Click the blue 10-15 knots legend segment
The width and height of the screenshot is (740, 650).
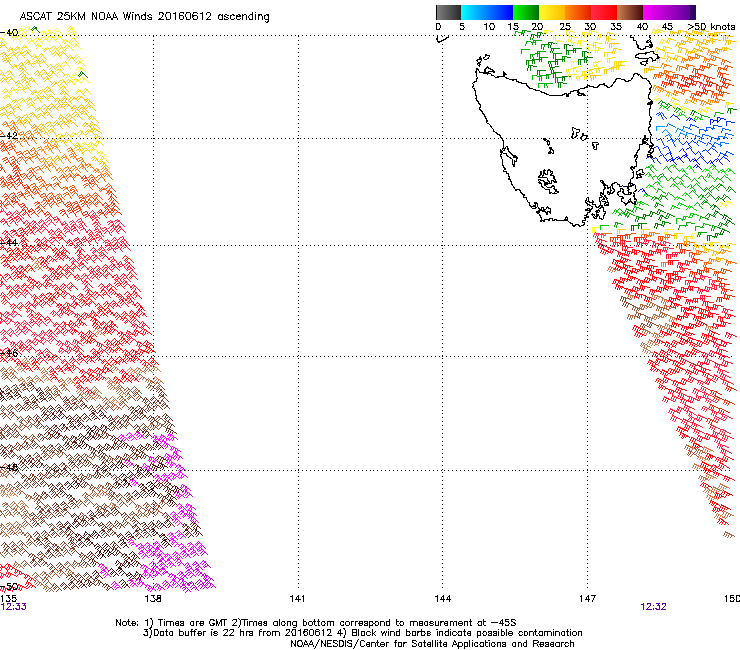[x=500, y=12]
